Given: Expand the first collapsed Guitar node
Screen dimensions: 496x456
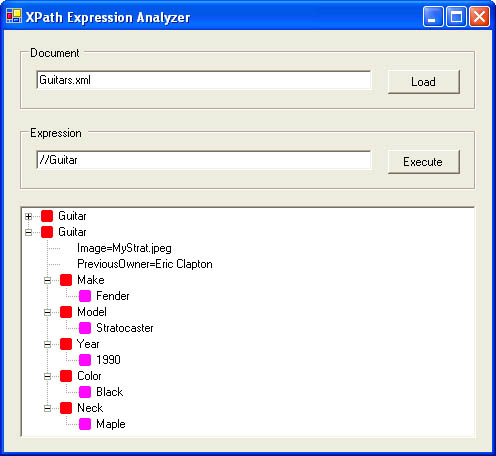Looking at the screenshot, I should click(x=28, y=217).
